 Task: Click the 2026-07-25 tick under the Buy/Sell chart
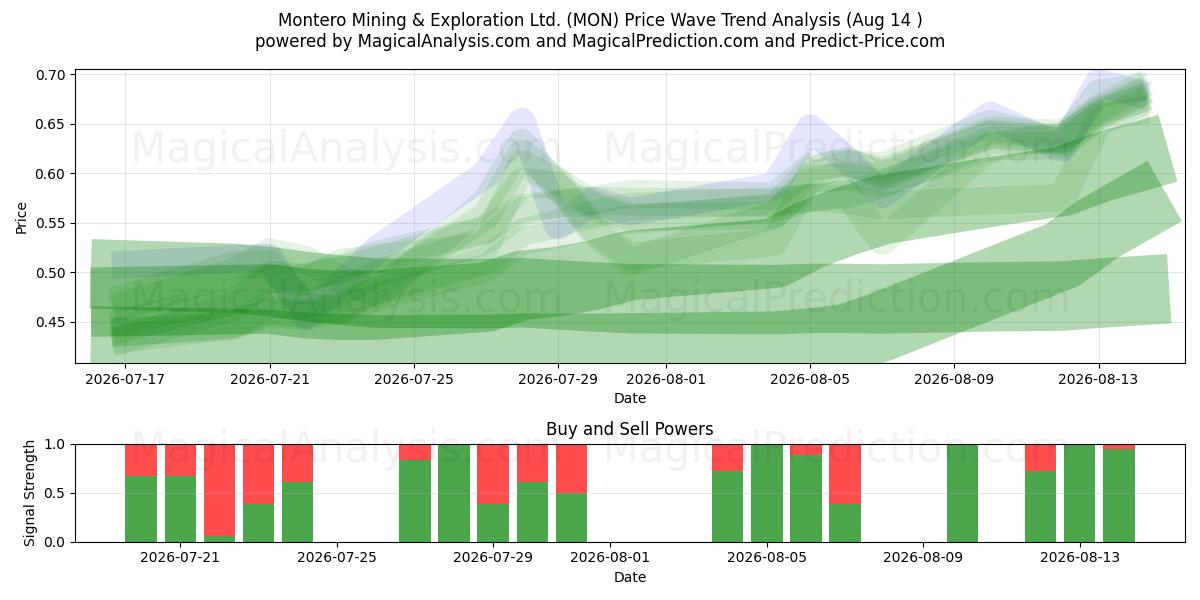(x=337, y=558)
